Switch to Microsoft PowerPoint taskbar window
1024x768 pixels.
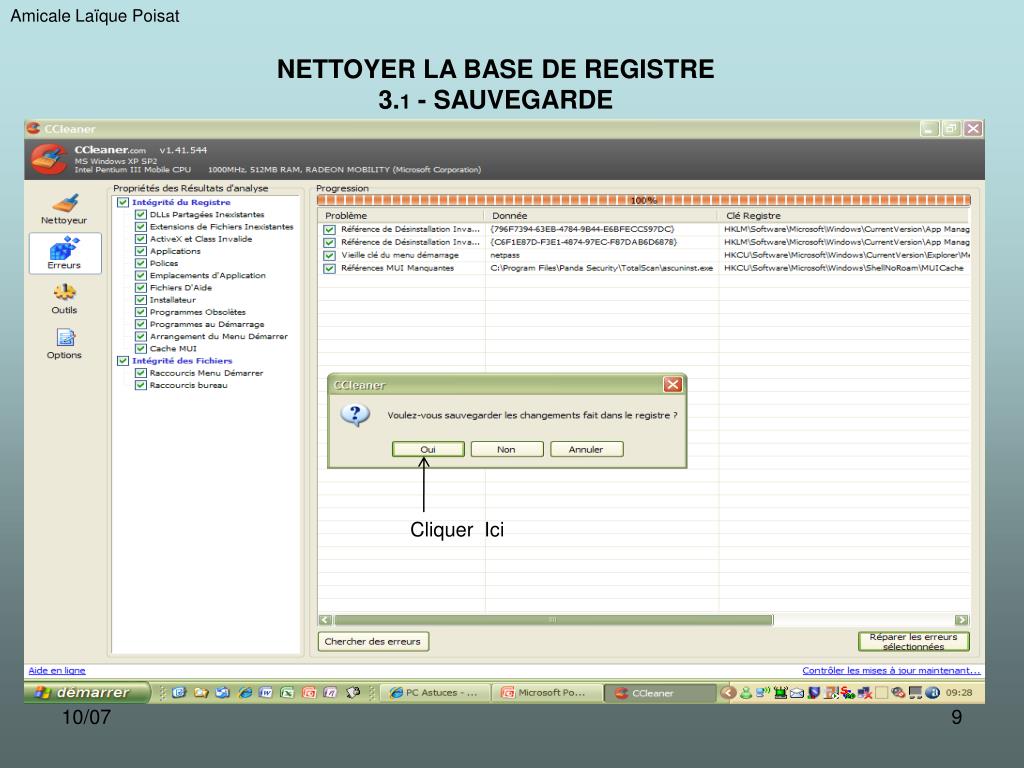point(547,693)
